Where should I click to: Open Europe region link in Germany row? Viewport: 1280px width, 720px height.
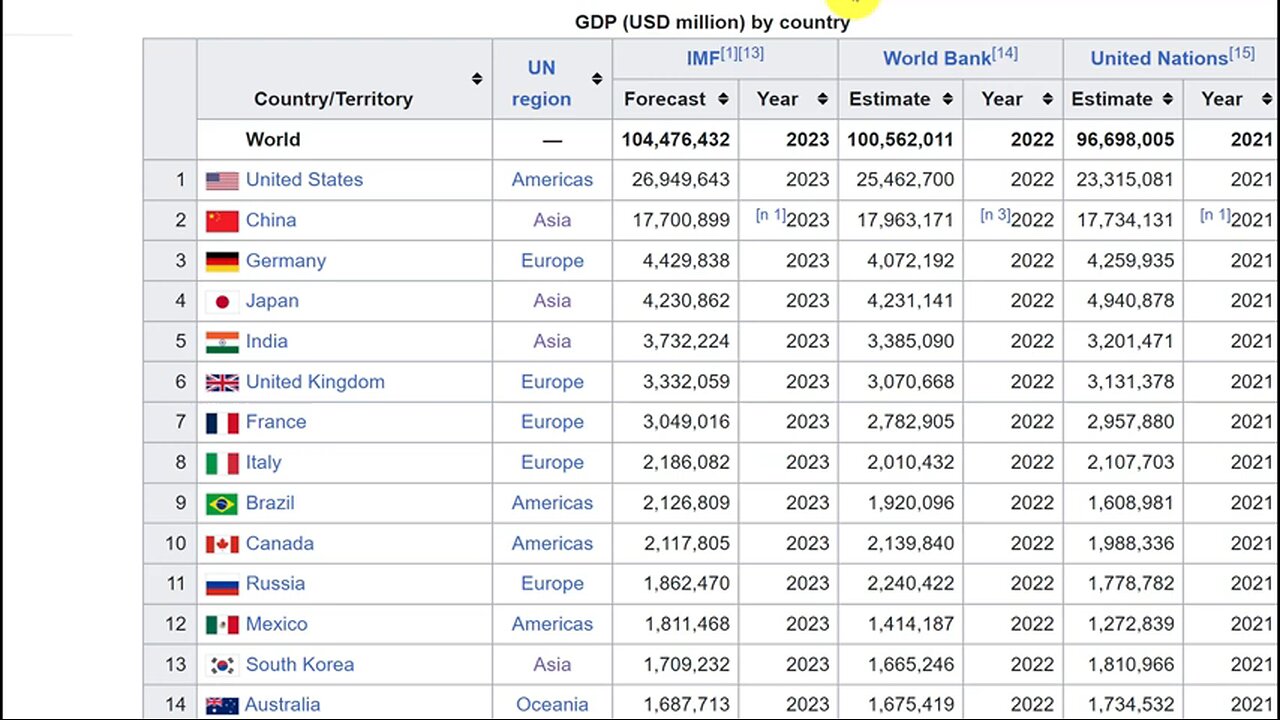pyautogui.click(x=552, y=261)
